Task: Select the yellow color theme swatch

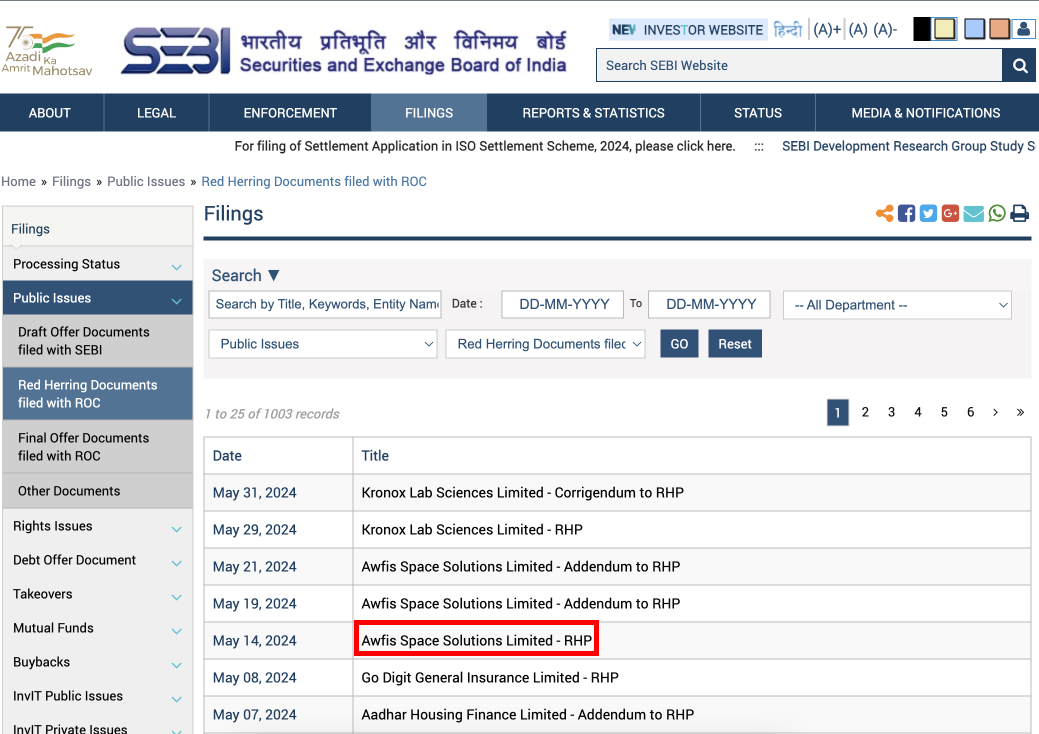Action: [944, 29]
